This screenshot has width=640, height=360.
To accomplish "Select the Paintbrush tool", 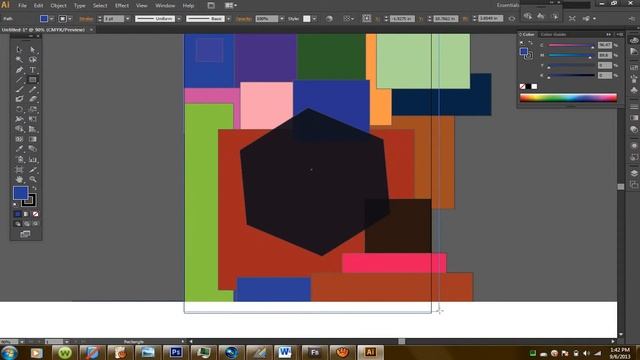I will coord(19,89).
